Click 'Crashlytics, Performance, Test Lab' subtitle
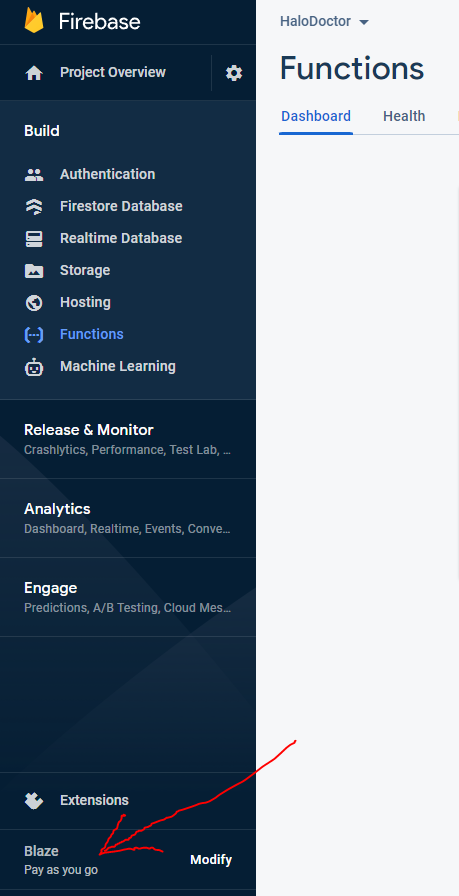459x896 pixels. tap(127, 450)
